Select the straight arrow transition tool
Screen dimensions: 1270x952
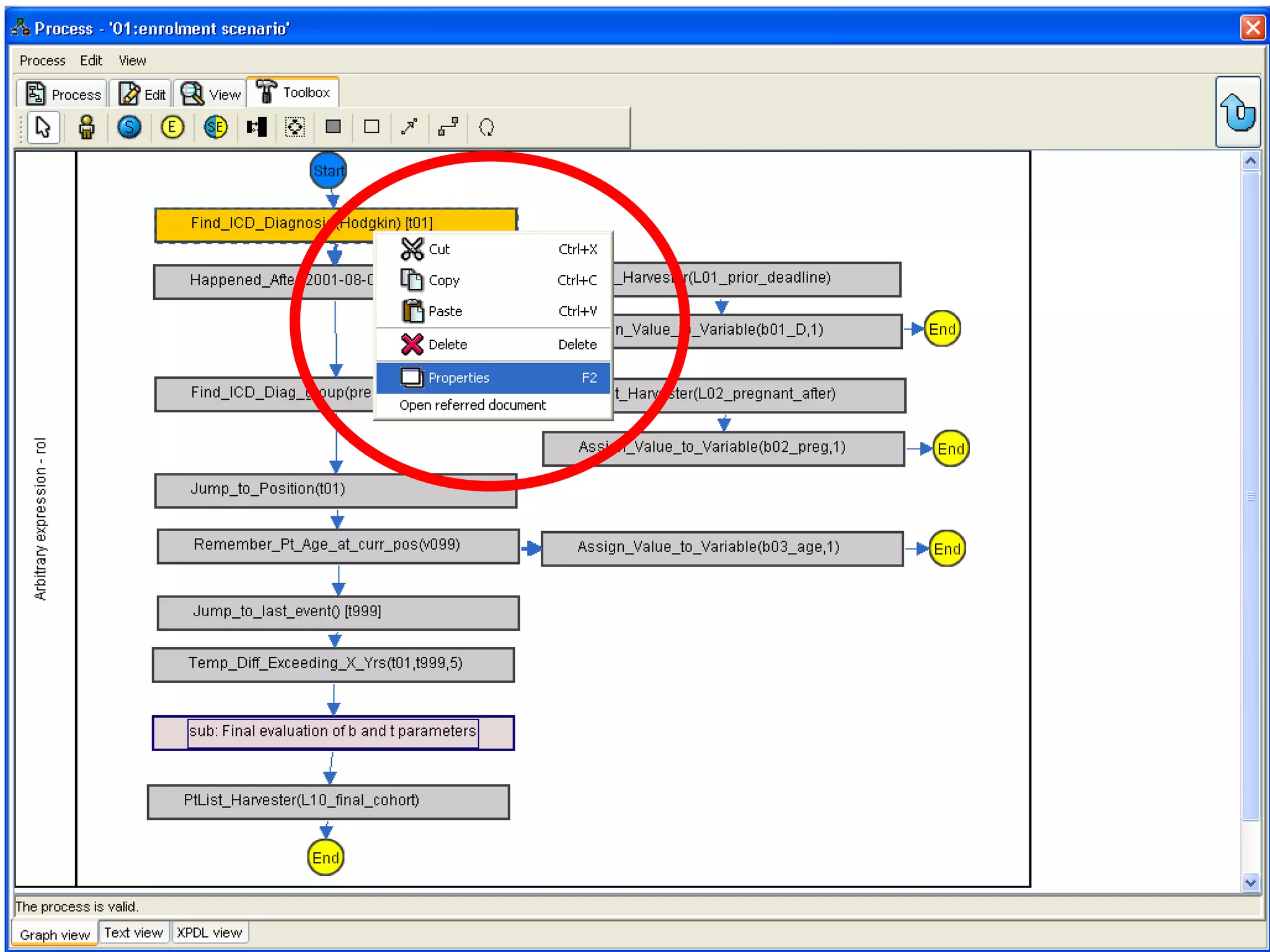(x=409, y=128)
